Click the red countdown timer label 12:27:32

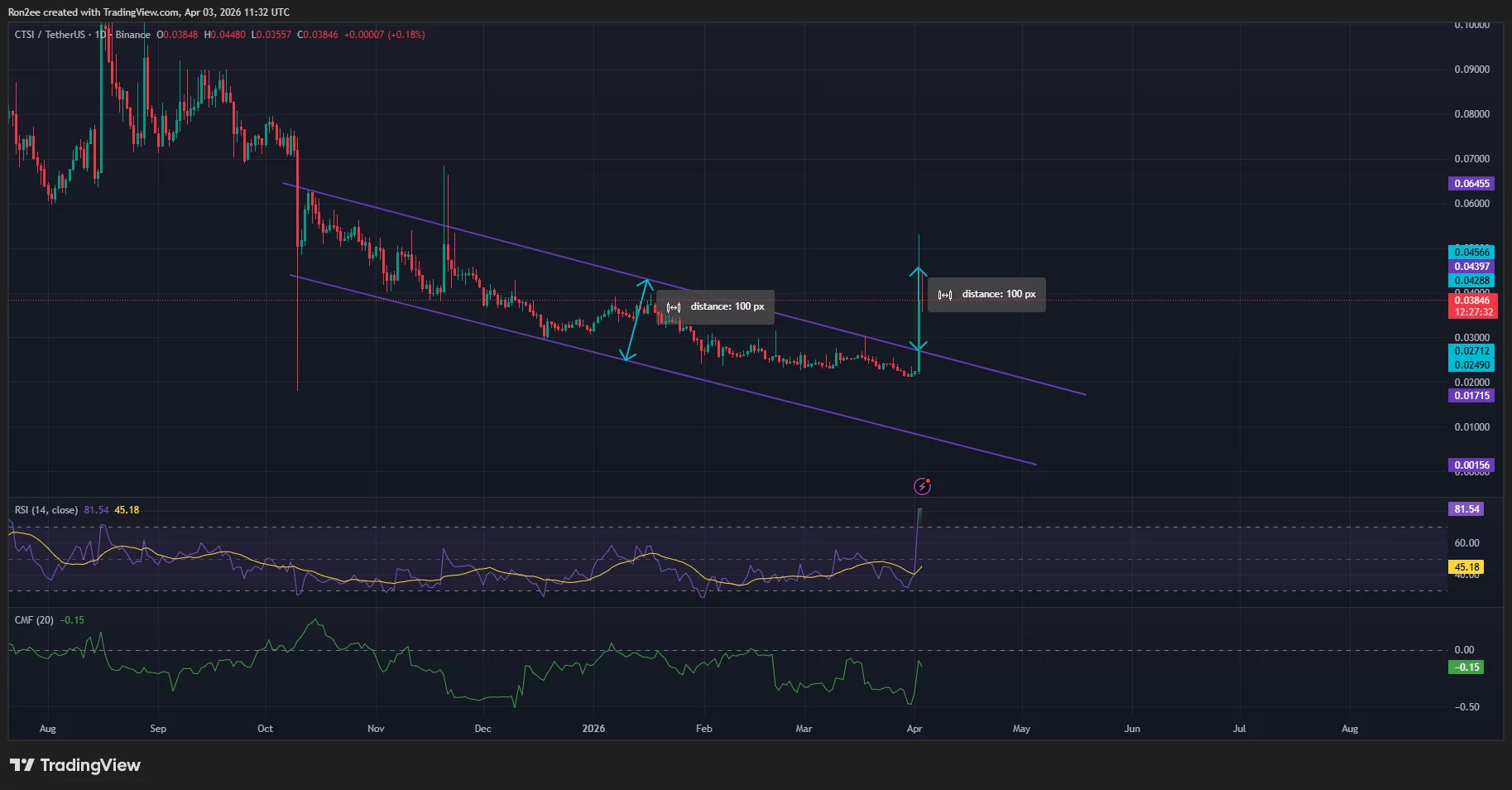(1472, 312)
